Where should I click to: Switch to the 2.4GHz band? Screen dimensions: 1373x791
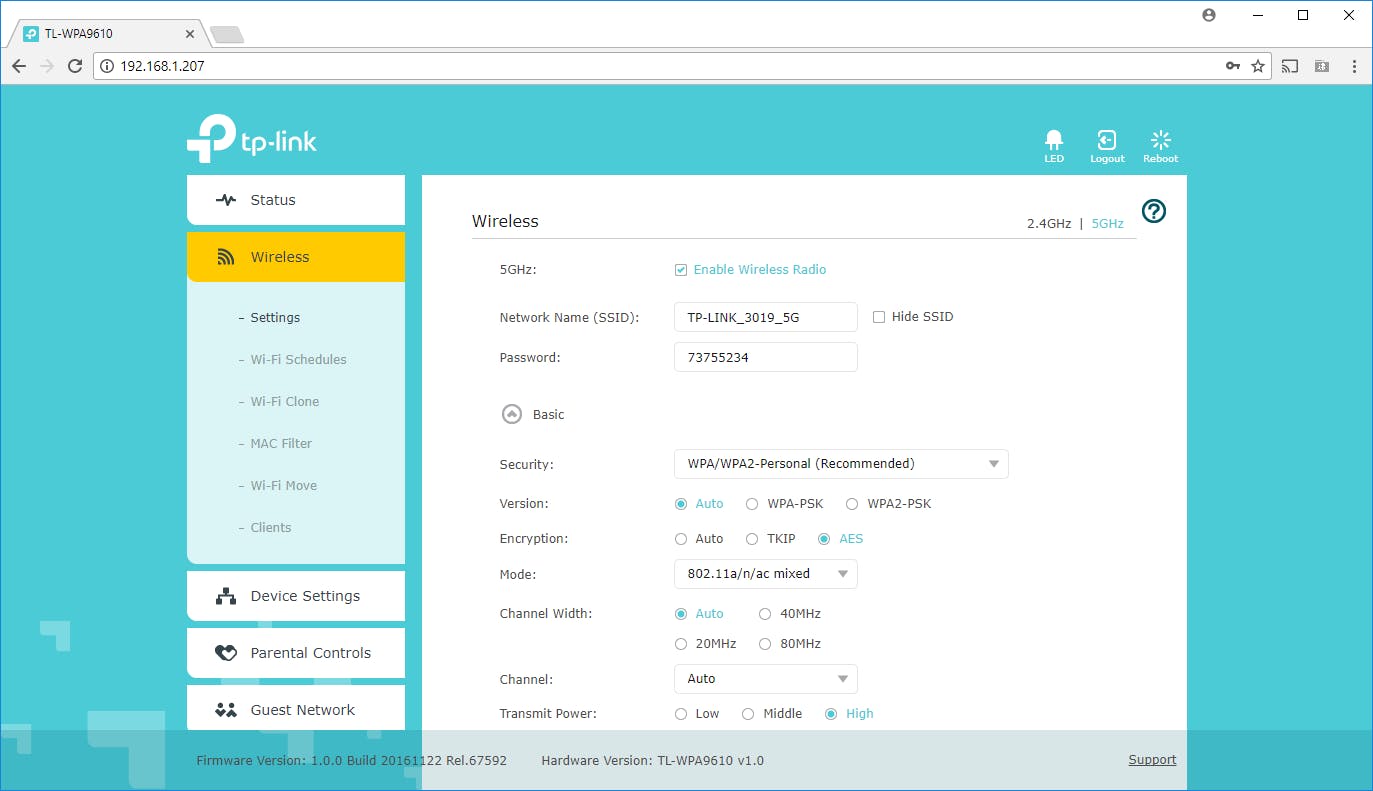(1049, 224)
